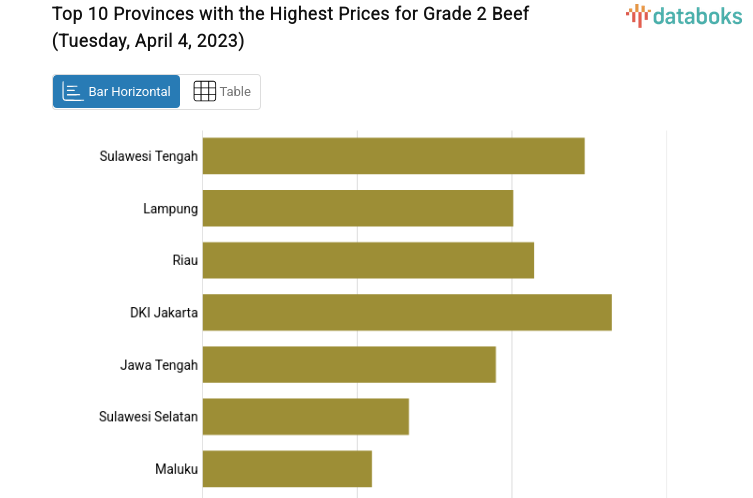Click the Lampung axis label
Image resolution: width=753 pixels, height=498 pixels.
(170, 208)
